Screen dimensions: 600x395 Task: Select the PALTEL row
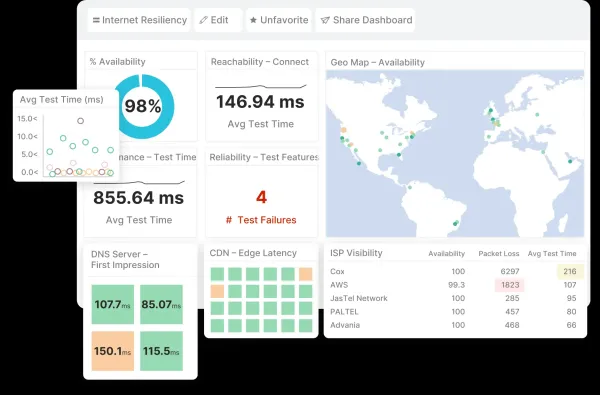455,312
